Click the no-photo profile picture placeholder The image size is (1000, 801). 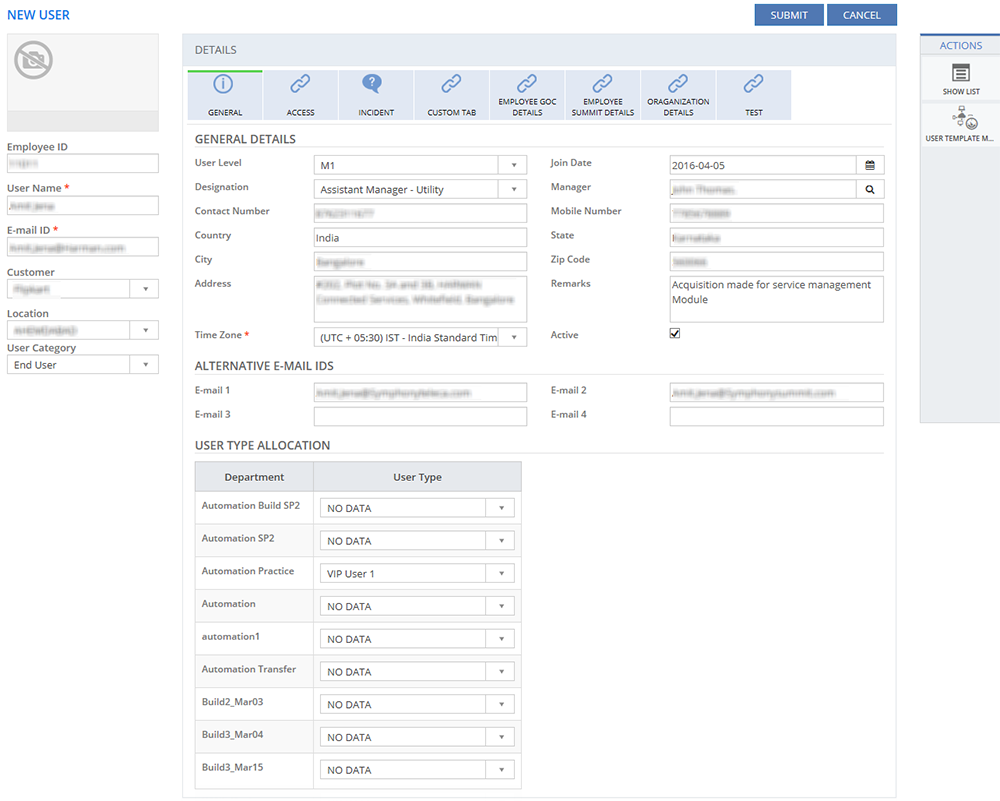click(x=34, y=61)
